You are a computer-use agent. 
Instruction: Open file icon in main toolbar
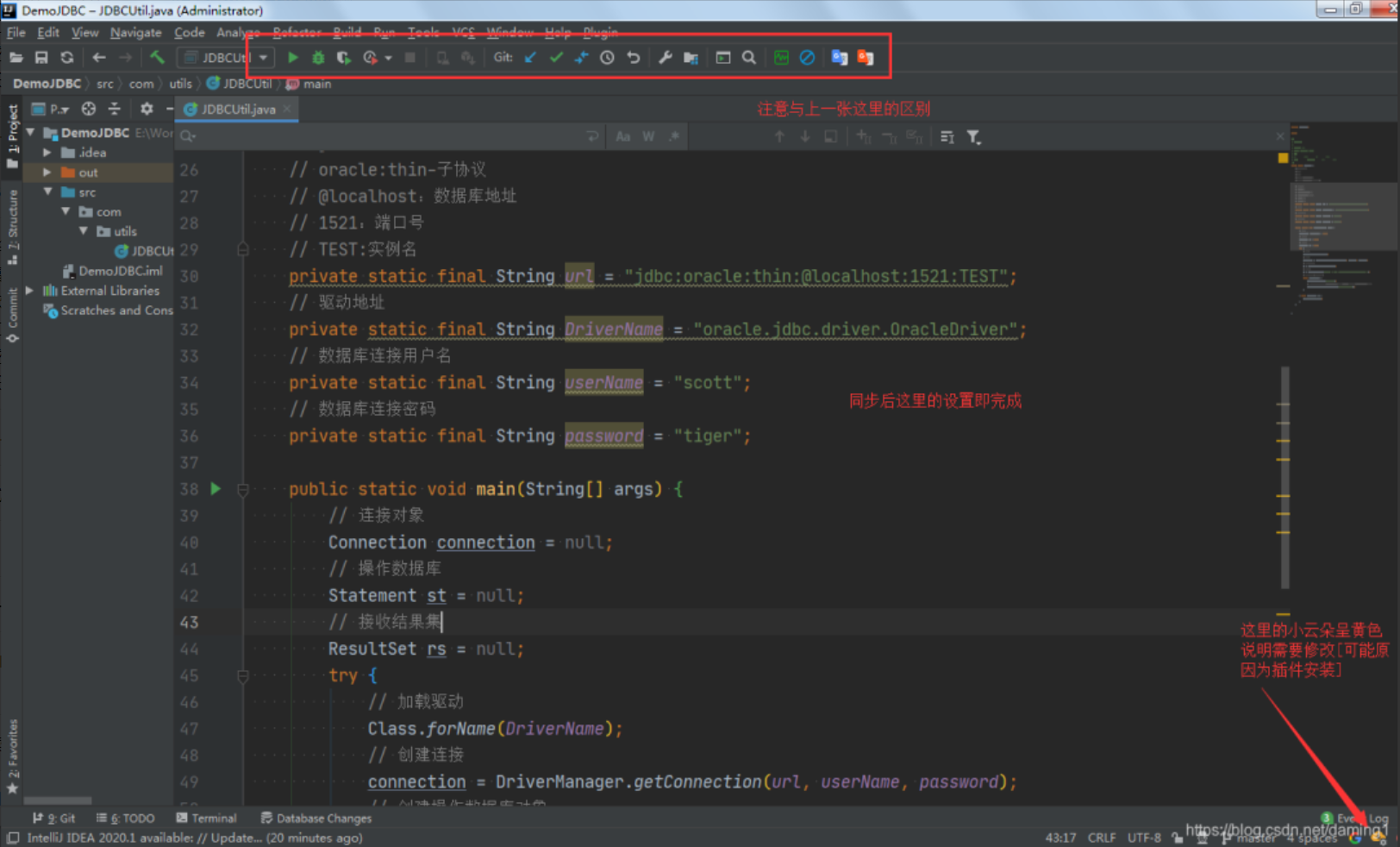[16, 58]
